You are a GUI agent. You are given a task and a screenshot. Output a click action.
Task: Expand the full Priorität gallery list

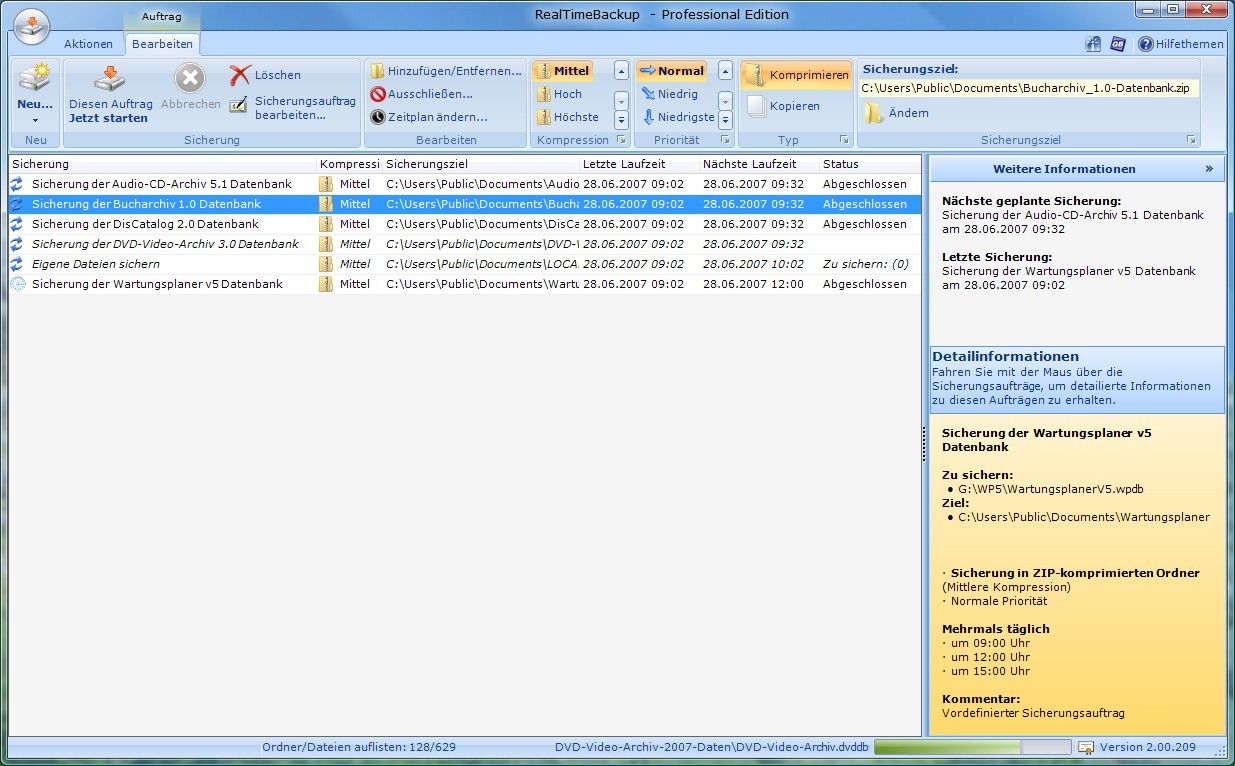click(x=726, y=120)
